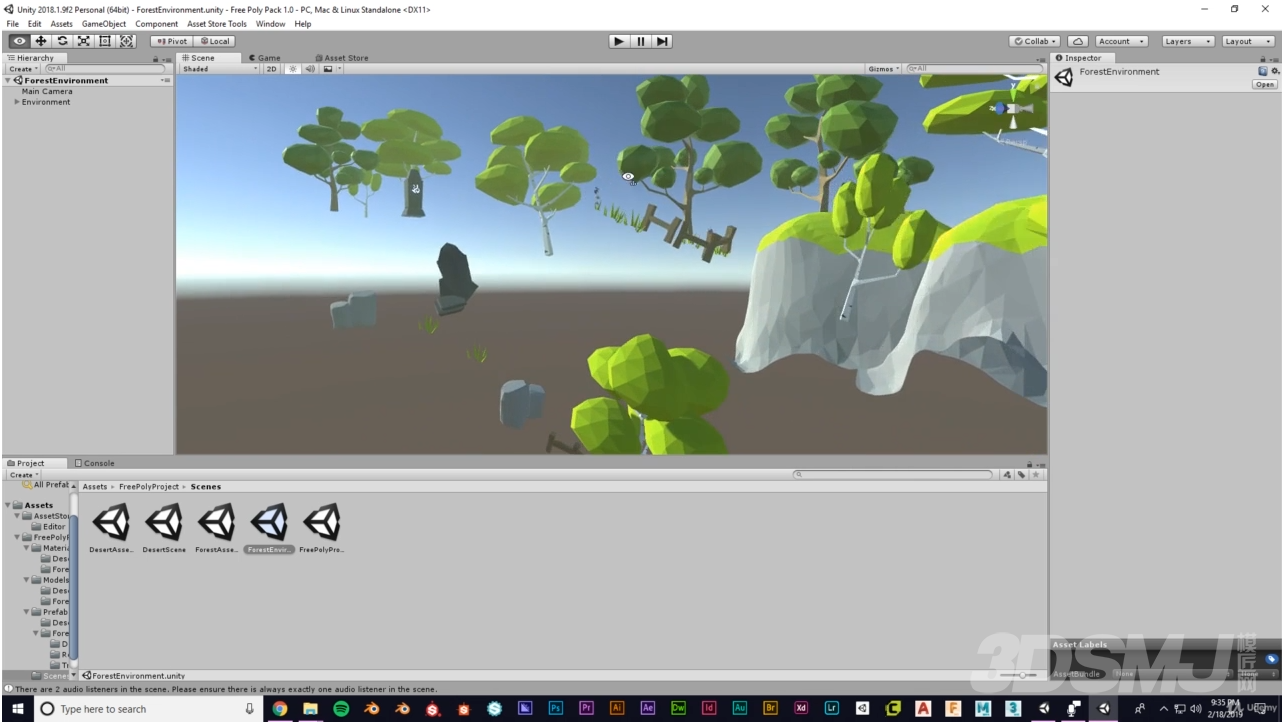The height and width of the screenshot is (724, 1284).
Task: Open the GameObject menu
Action: (x=104, y=24)
